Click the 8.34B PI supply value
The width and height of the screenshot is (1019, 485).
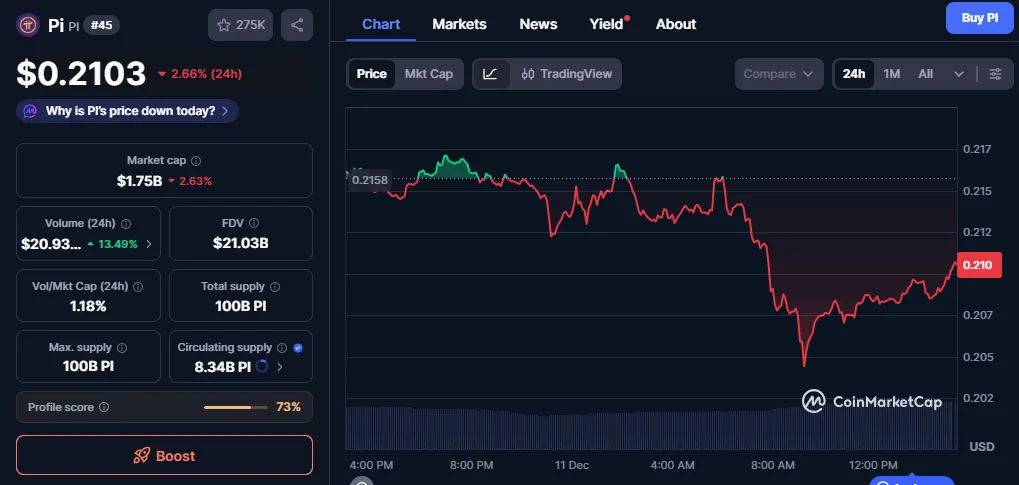pyautogui.click(x=223, y=367)
